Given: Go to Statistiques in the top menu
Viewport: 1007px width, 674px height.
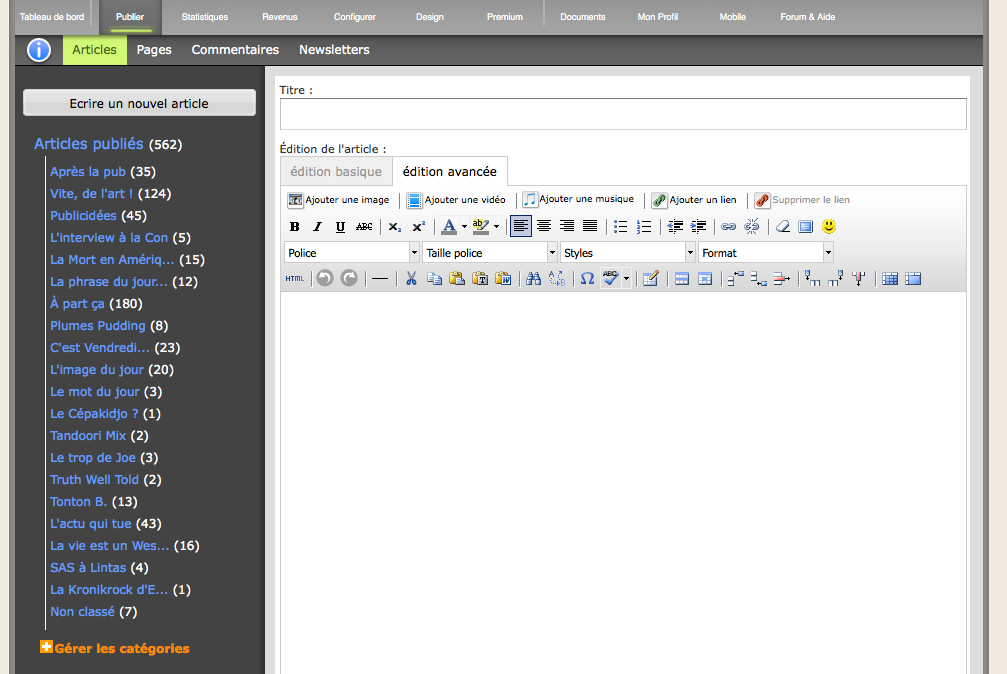Looking at the screenshot, I should (x=205, y=17).
